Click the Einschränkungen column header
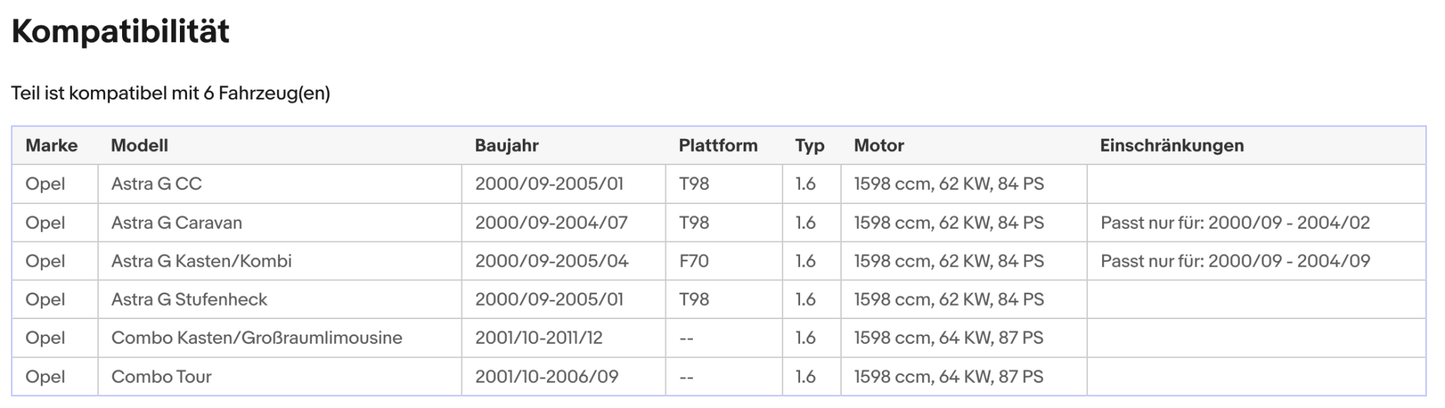 [1171, 146]
